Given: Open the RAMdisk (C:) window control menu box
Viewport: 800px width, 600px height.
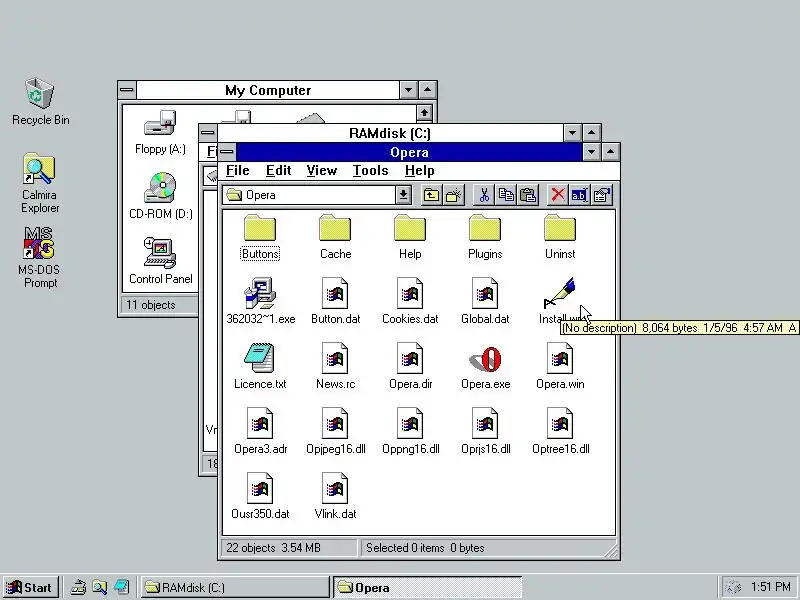Looking at the screenshot, I should point(208,133).
